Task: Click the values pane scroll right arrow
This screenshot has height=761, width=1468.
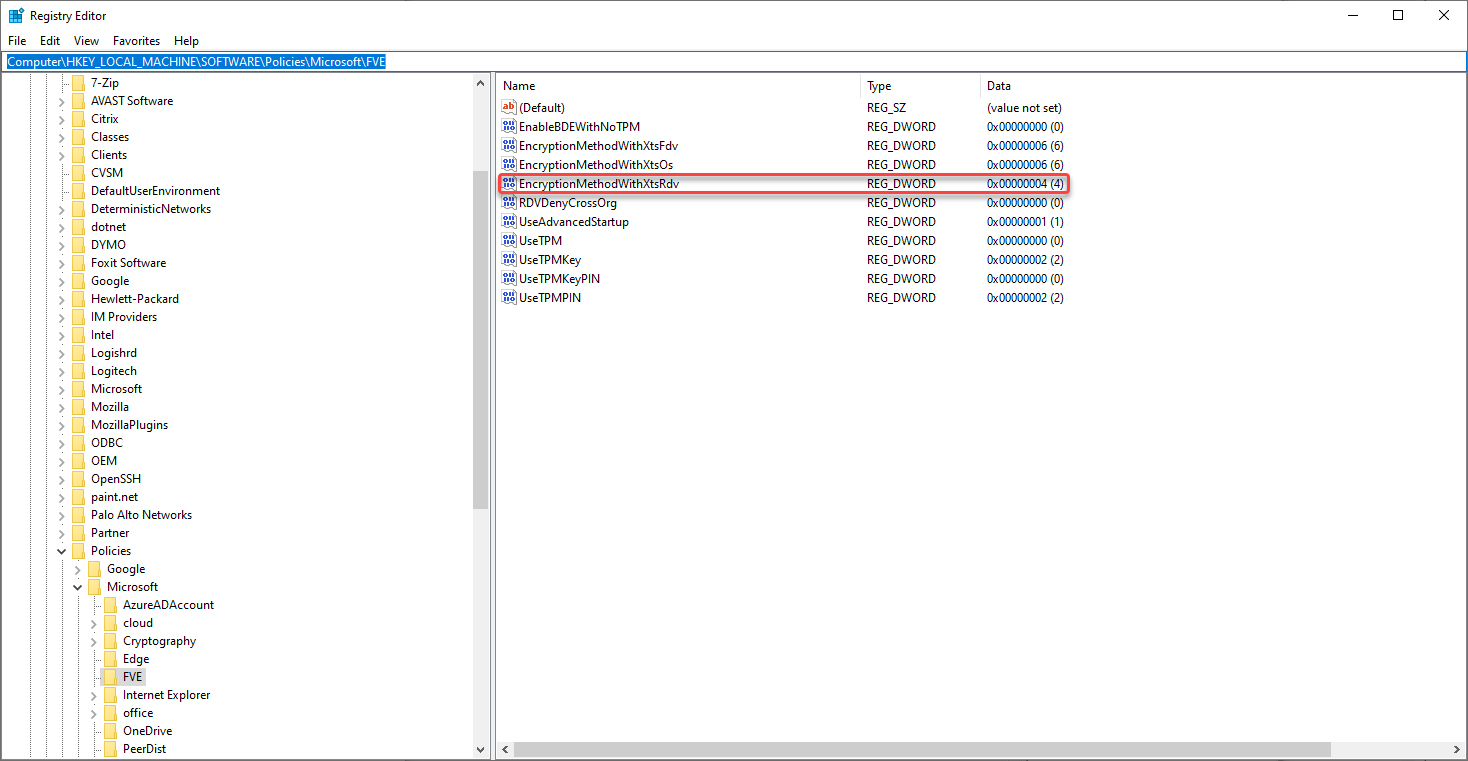Action: point(1457,749)
